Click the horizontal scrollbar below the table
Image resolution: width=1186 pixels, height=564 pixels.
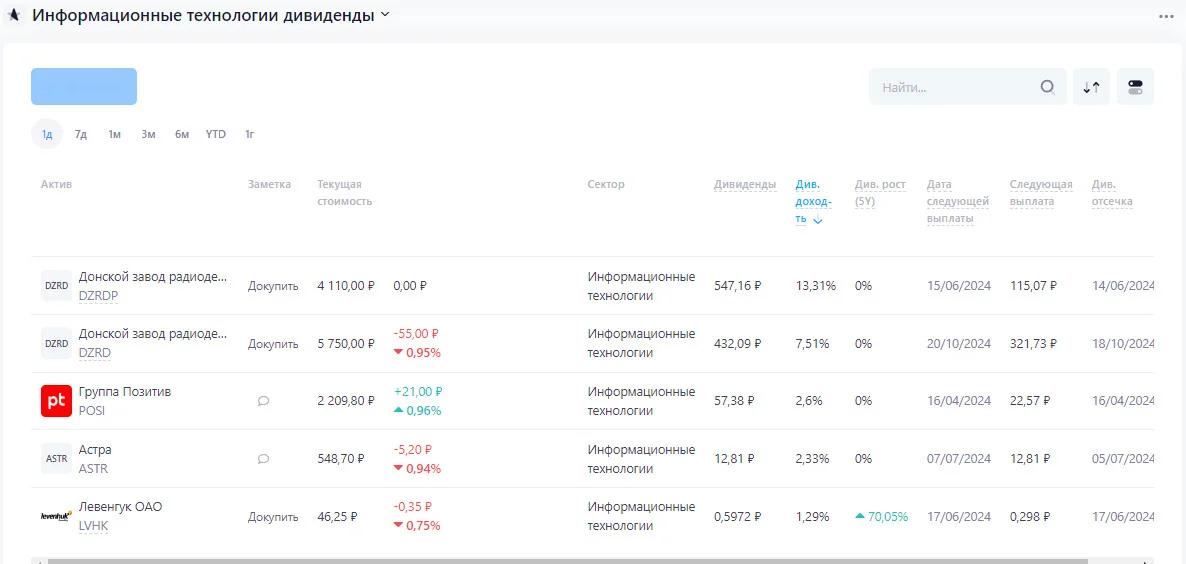[592, 561]
